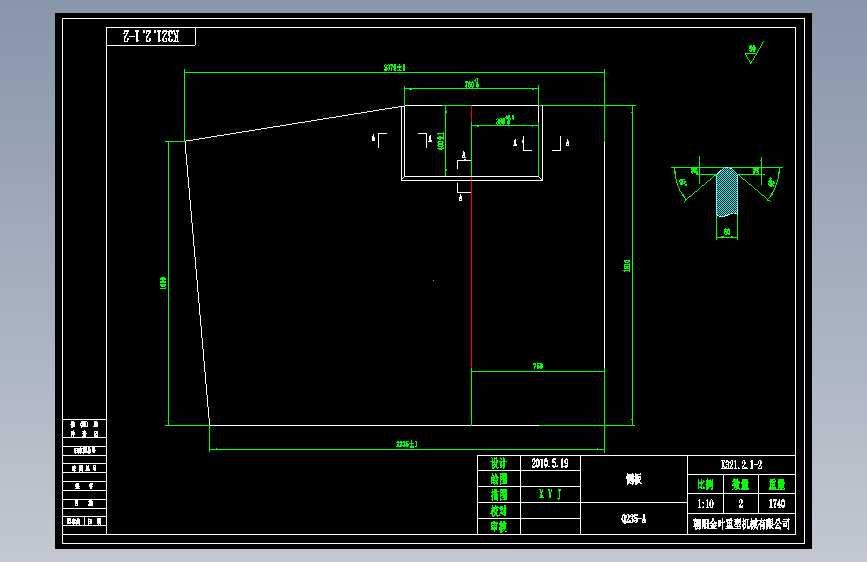
Task: Select the 400±1 vertical dimension in cutout
Action: point(440,140)
